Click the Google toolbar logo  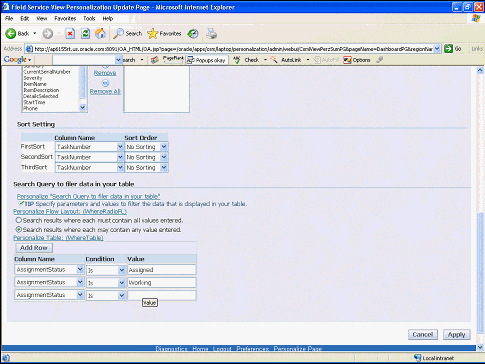(x=15, y=60)
